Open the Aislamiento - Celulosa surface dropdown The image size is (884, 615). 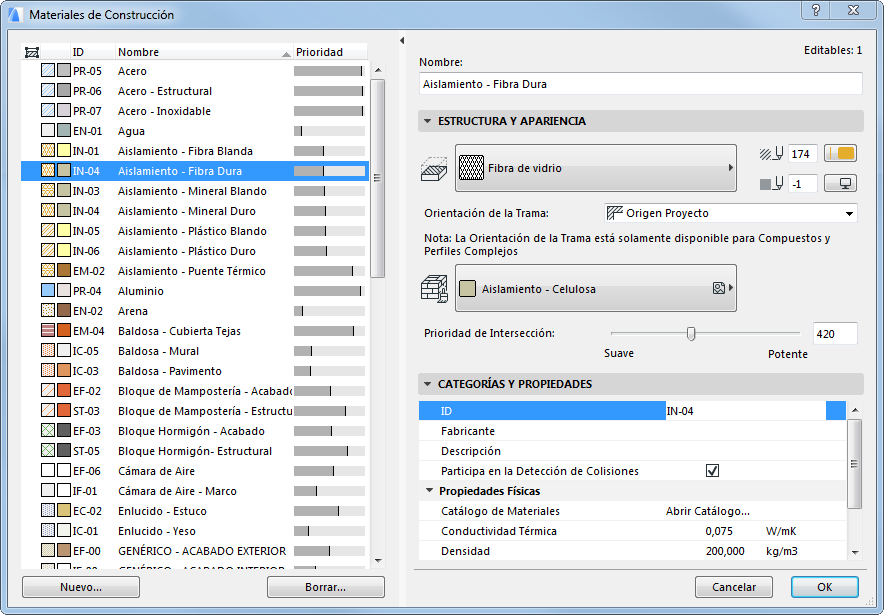click(596, 288)
